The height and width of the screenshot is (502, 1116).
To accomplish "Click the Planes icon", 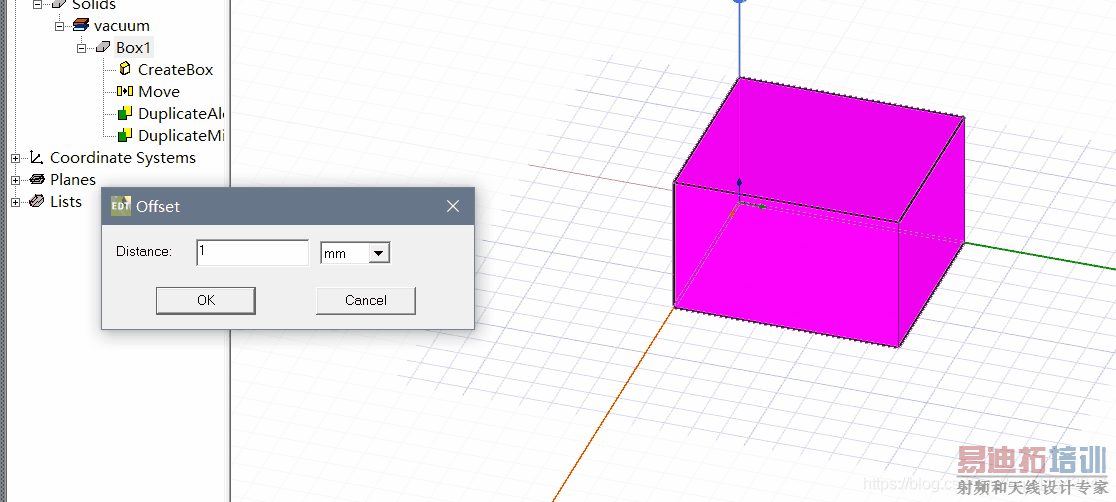I will [x=37, y=179].
